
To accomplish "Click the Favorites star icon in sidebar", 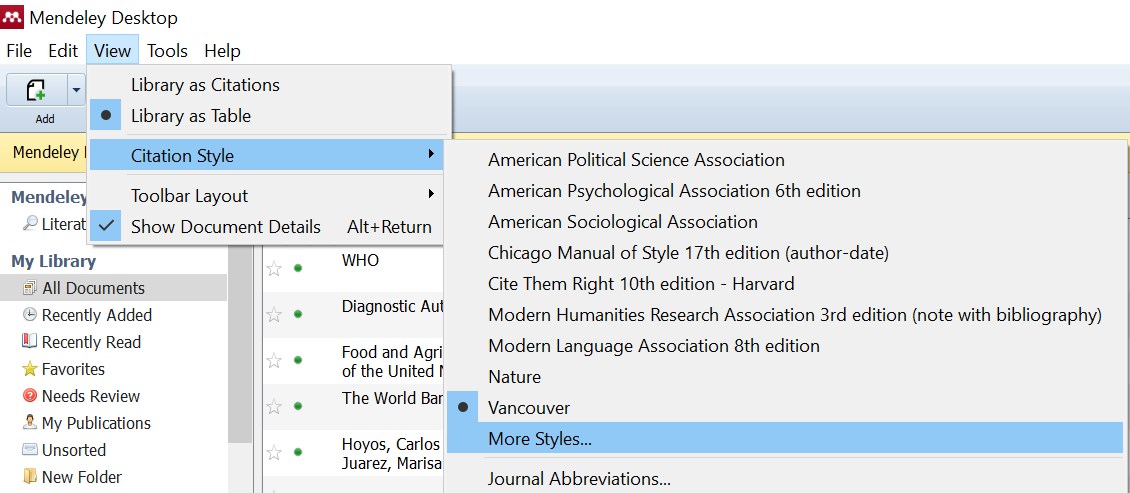I will click(x=30, y=369).
